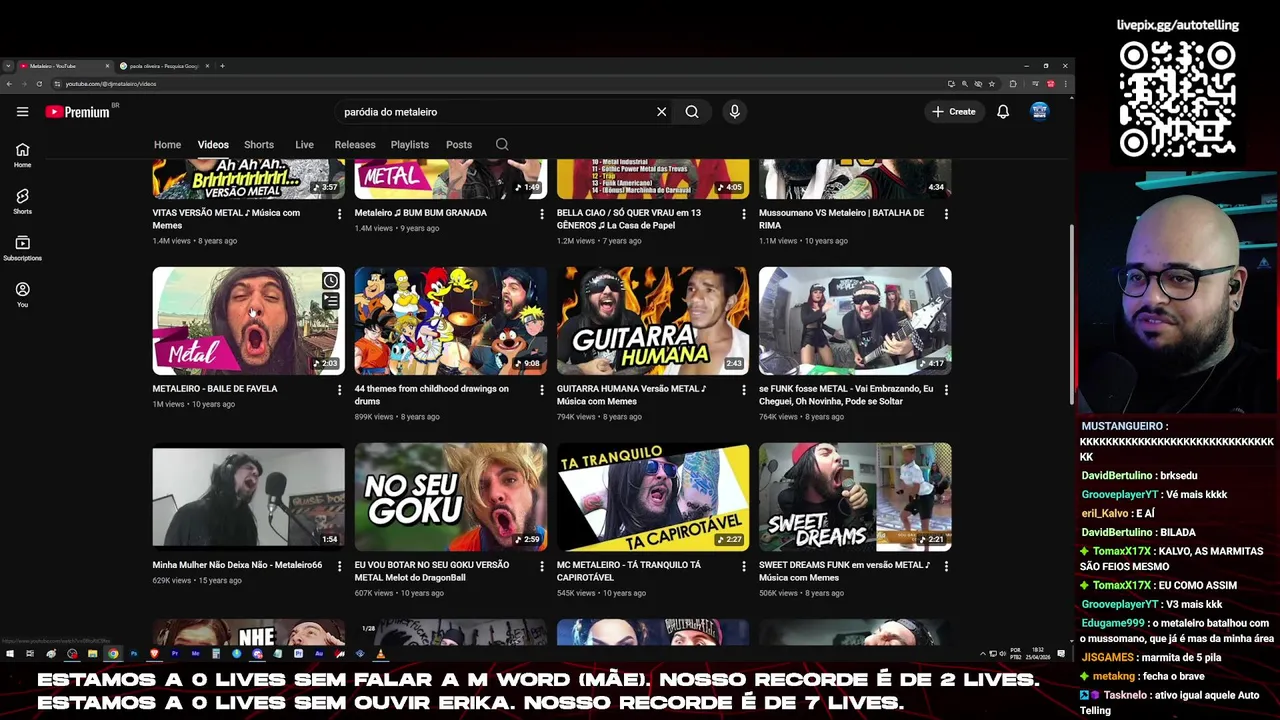Show hidden system tray icons
This screenshot has width=1280, height=720.
click(x=981, y=654)
